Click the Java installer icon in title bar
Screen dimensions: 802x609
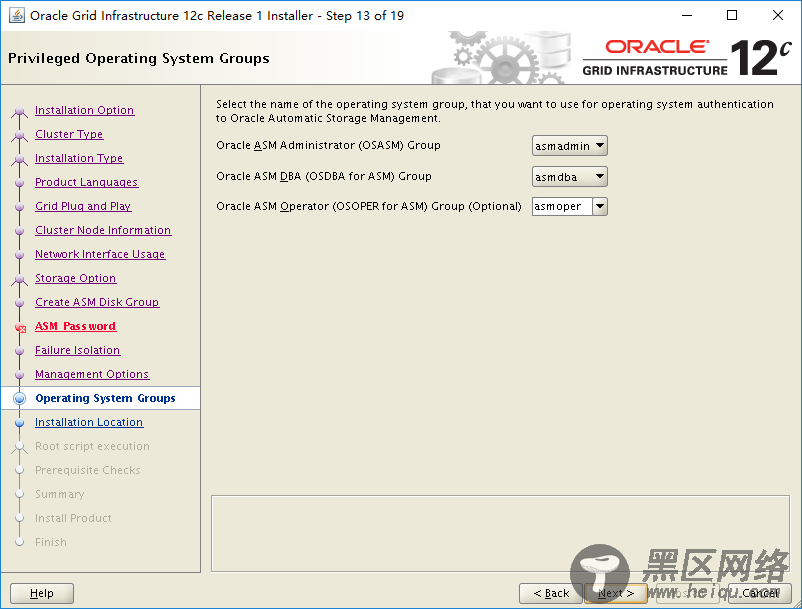point(17,15)
